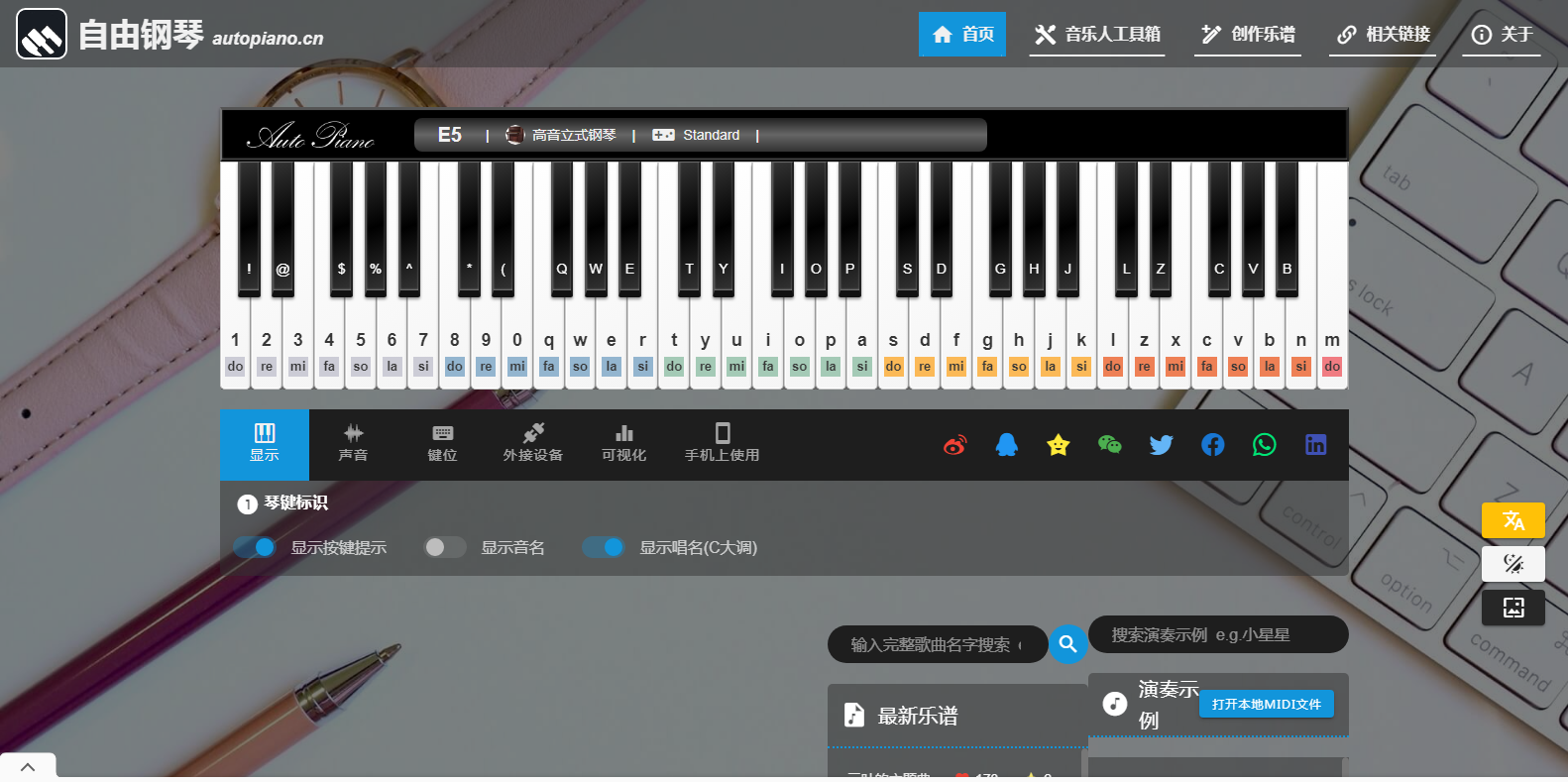
Task: Toggle 显示按键提示 switch off
Action: pos(255,547)
